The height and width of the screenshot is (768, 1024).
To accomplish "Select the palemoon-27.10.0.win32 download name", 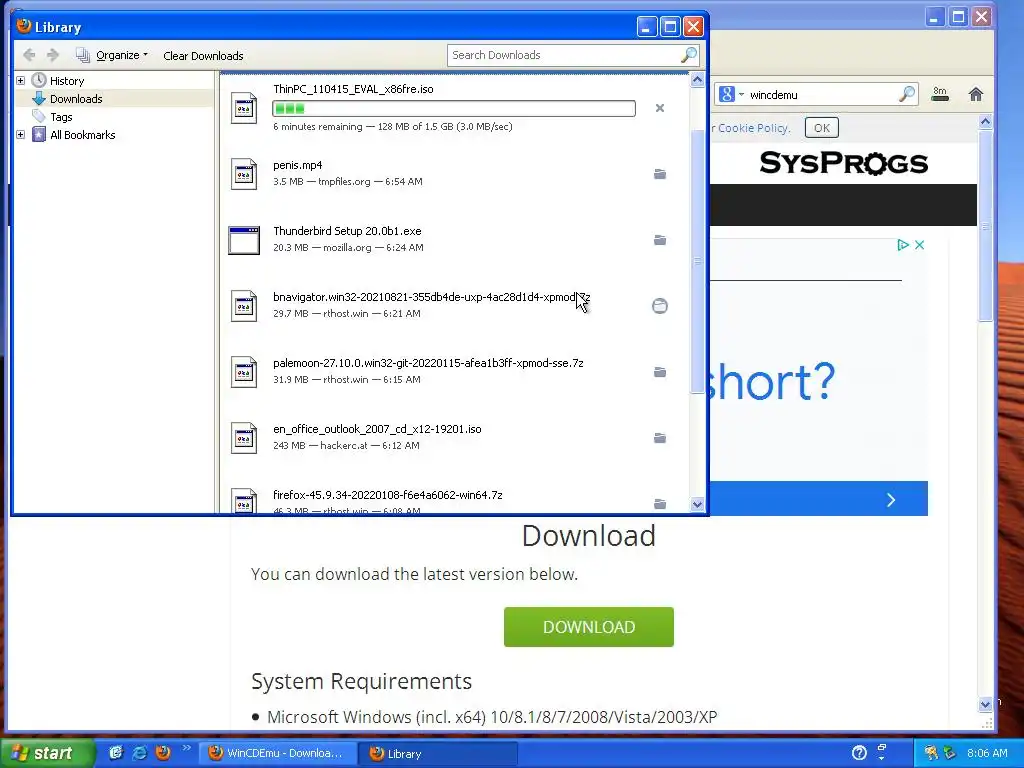I will [x=428, y=363].
